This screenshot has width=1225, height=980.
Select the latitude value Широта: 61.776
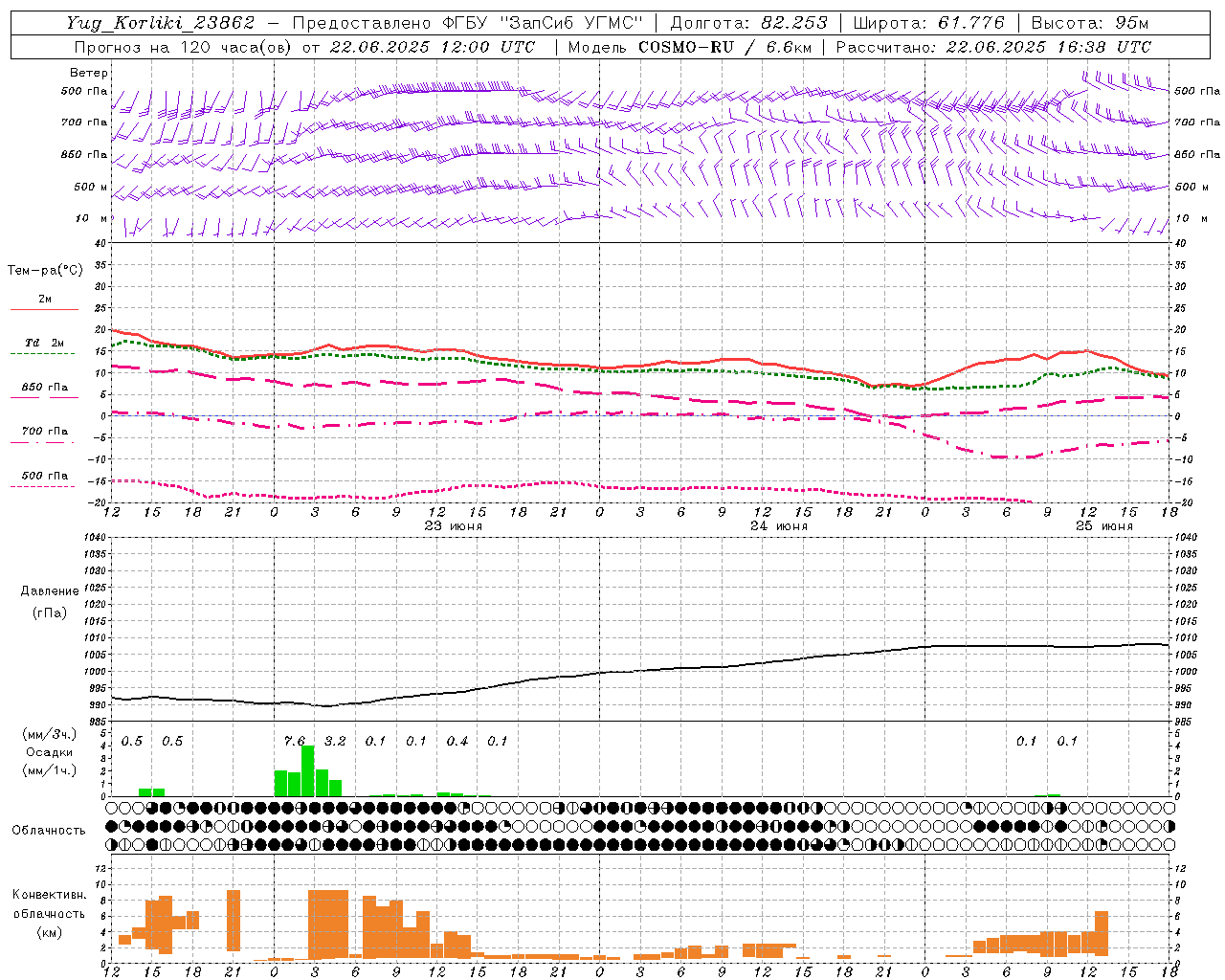928,23
